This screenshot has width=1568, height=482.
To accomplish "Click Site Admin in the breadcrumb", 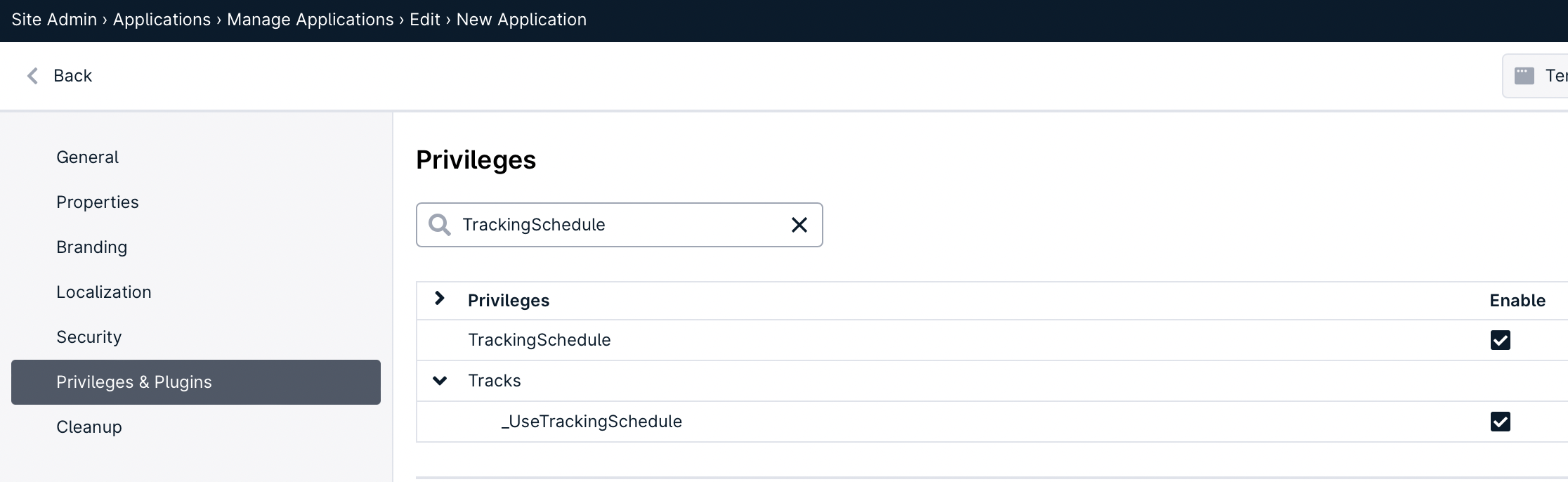I will pos(54,20).
